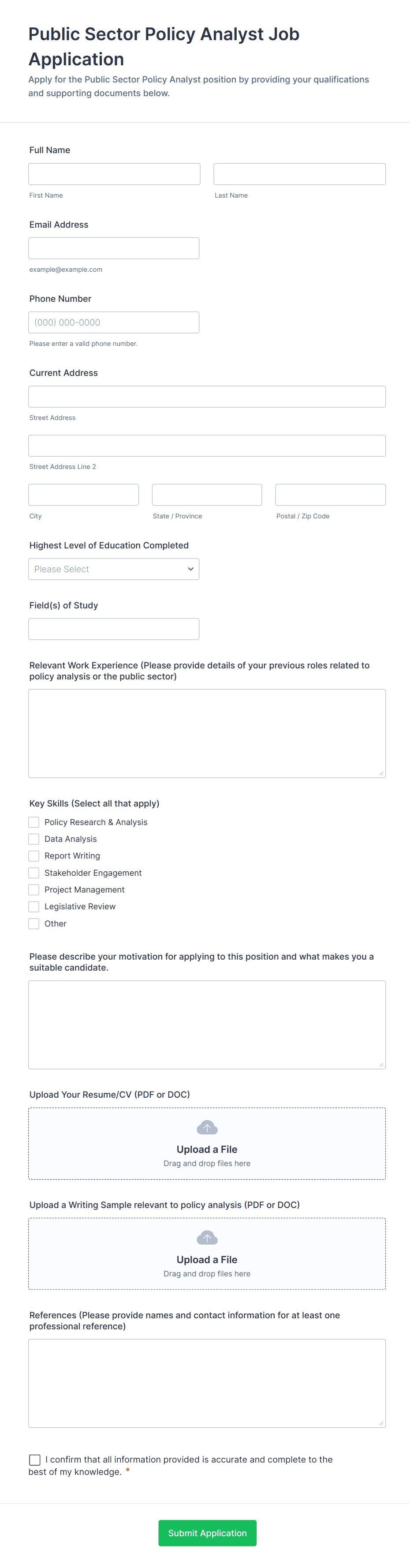
Task: Tick the Data Analysis checkbox
Action: [x=34, y=840]
